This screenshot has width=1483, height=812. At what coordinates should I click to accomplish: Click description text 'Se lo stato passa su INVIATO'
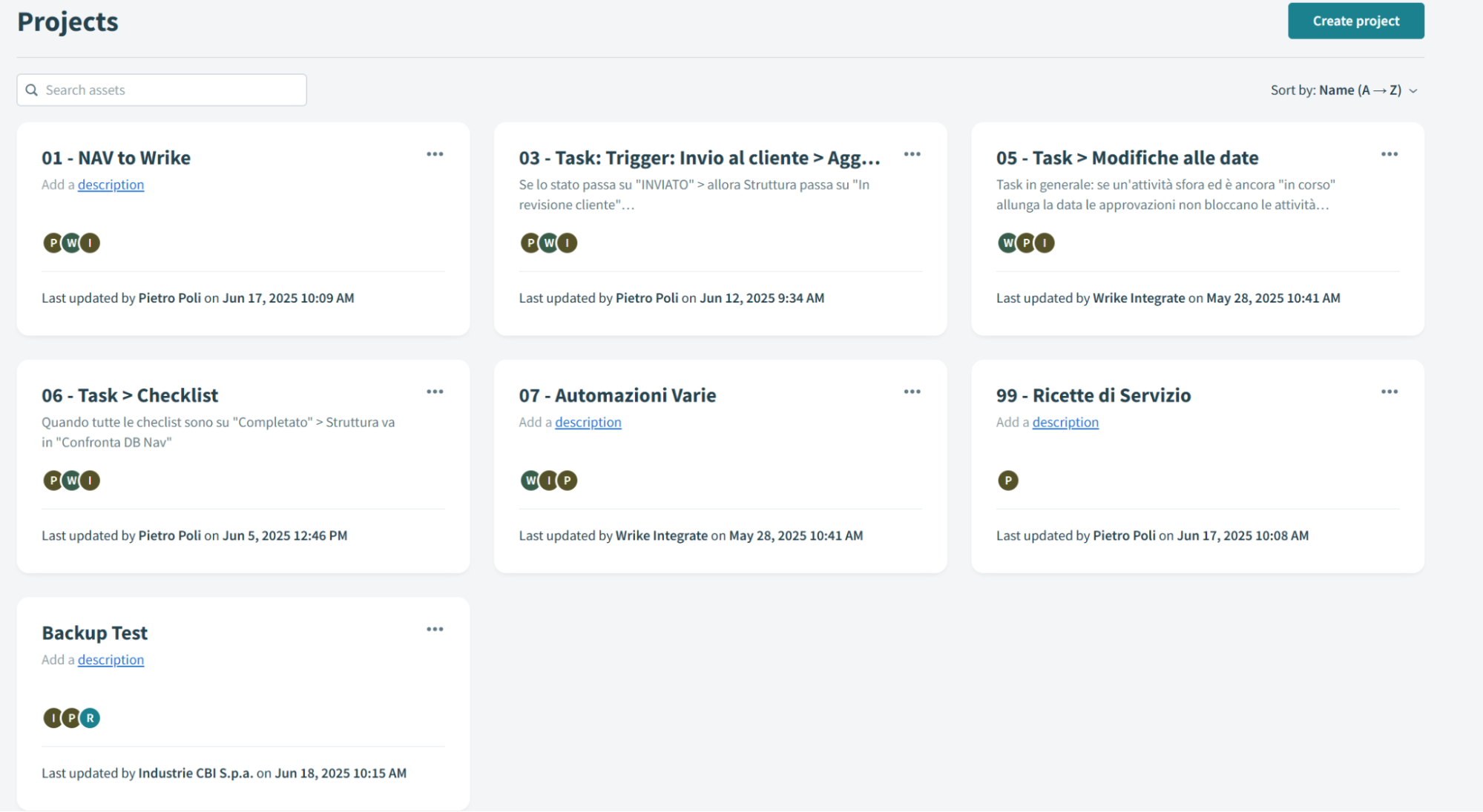coord(694,194)
